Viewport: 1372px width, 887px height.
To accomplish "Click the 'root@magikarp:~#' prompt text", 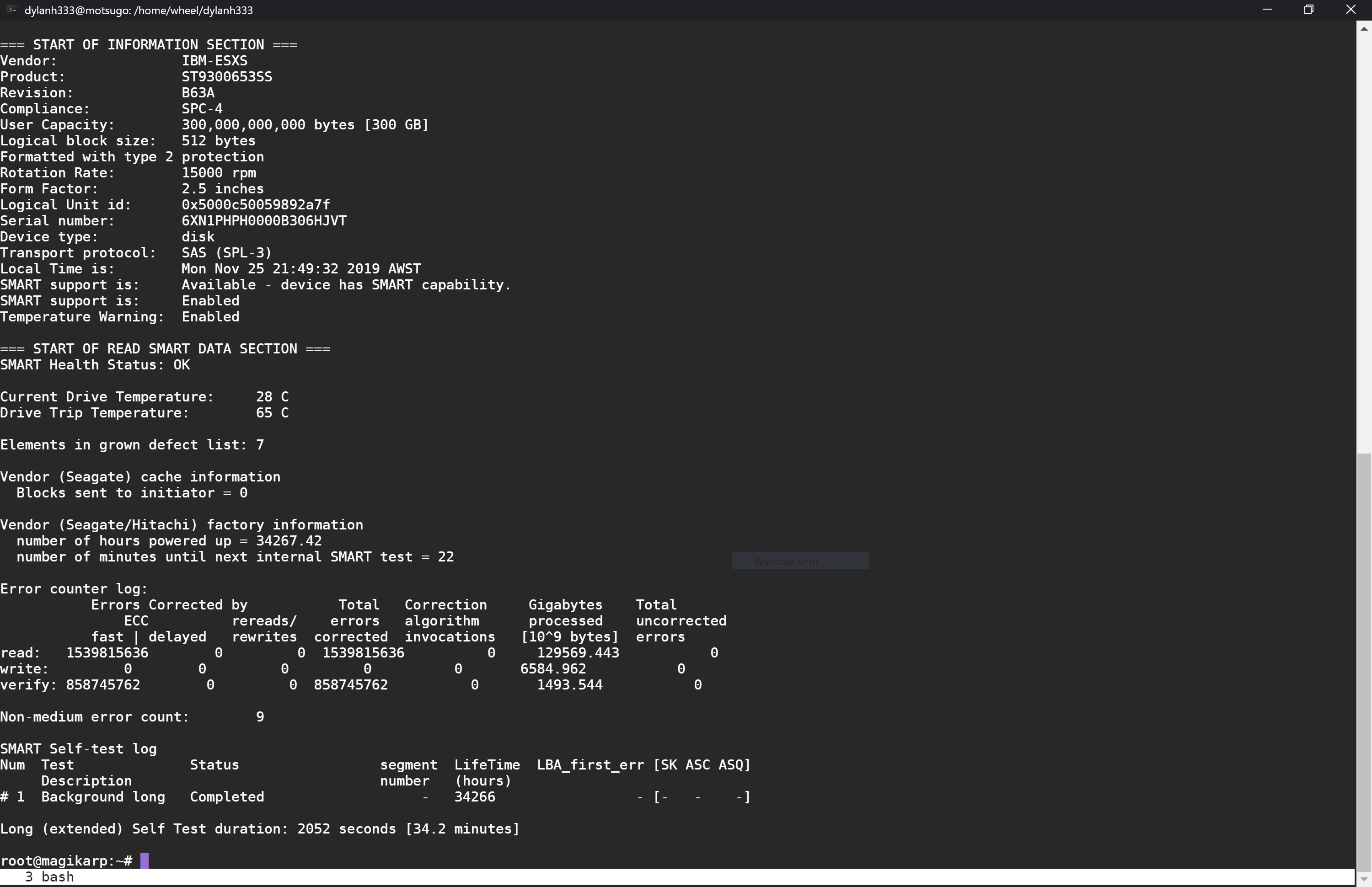I will click(66, 861).
